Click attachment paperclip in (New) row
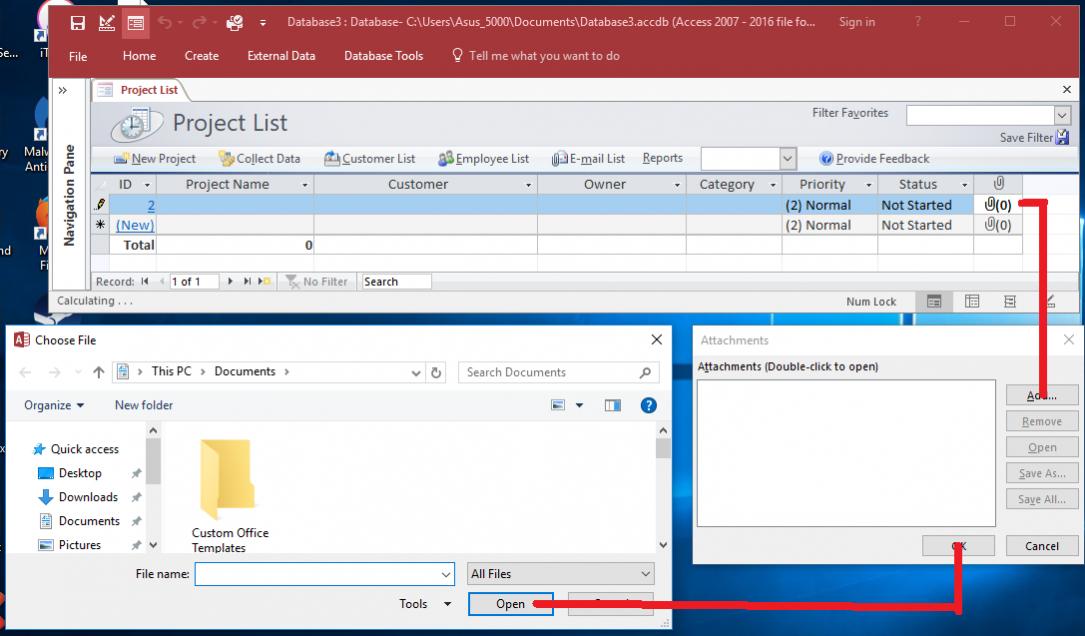The width and height of the screenshot is (1085, 636). pyautogui.click(x=998, y=225)
